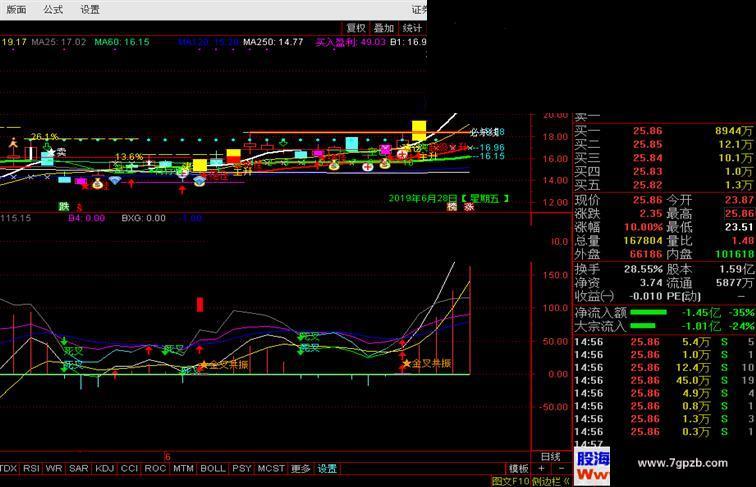The height and width of the screenshot is (487, 756).
Task: Click the 买入盈利: 49.03 label
Action: click(x=351, y=42)
